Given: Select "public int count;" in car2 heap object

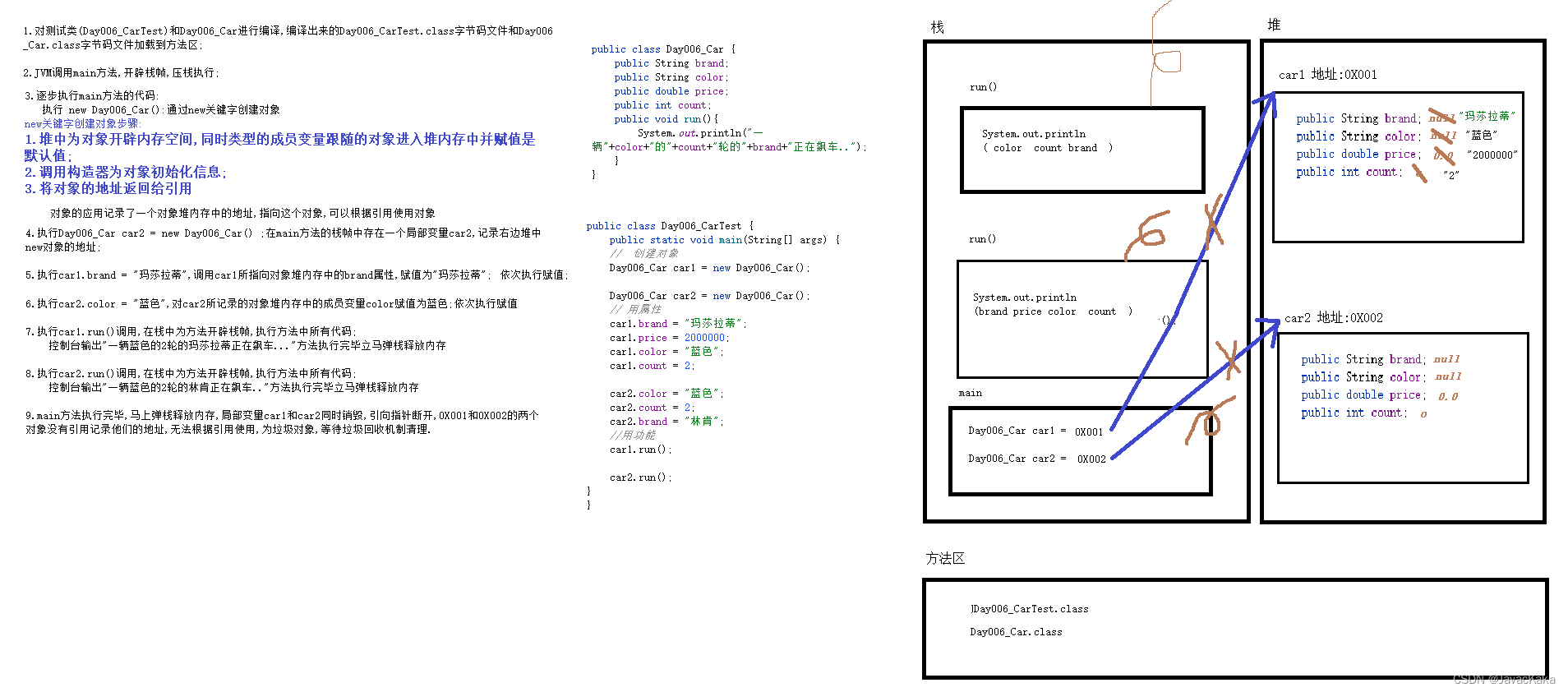Looking at the screenshot, I should click(1354, 413).
